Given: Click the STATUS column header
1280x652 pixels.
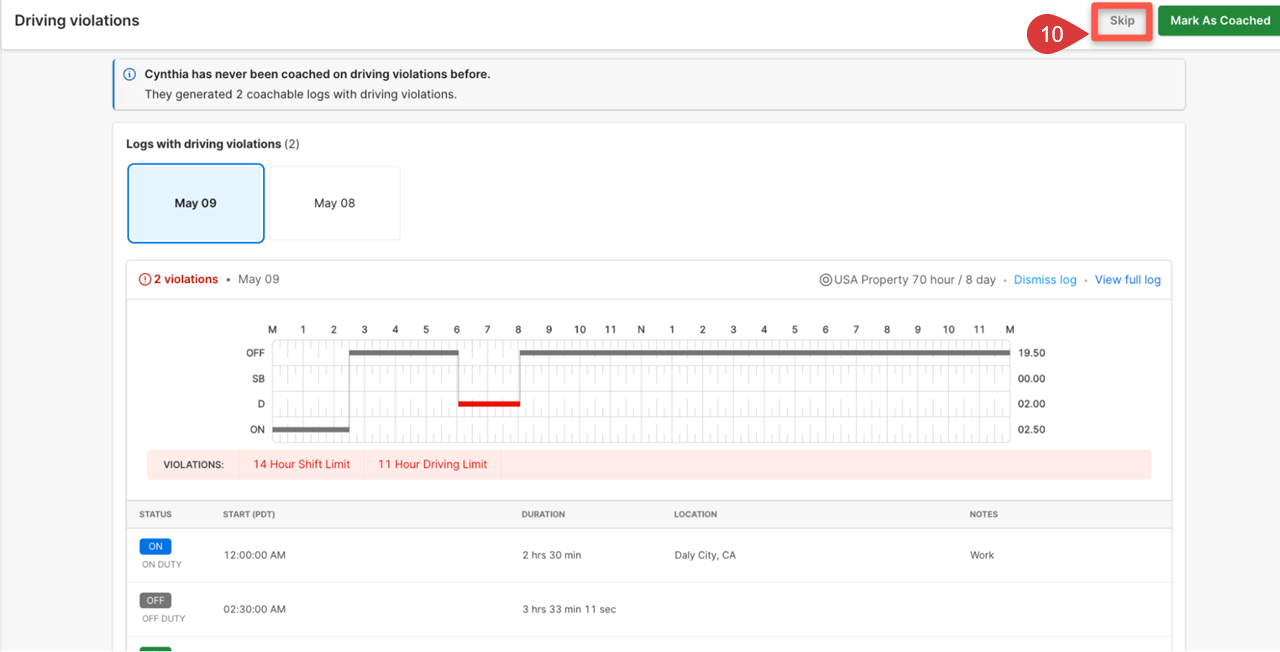Looking at the screenshot, I should click(x=155, y=514).
